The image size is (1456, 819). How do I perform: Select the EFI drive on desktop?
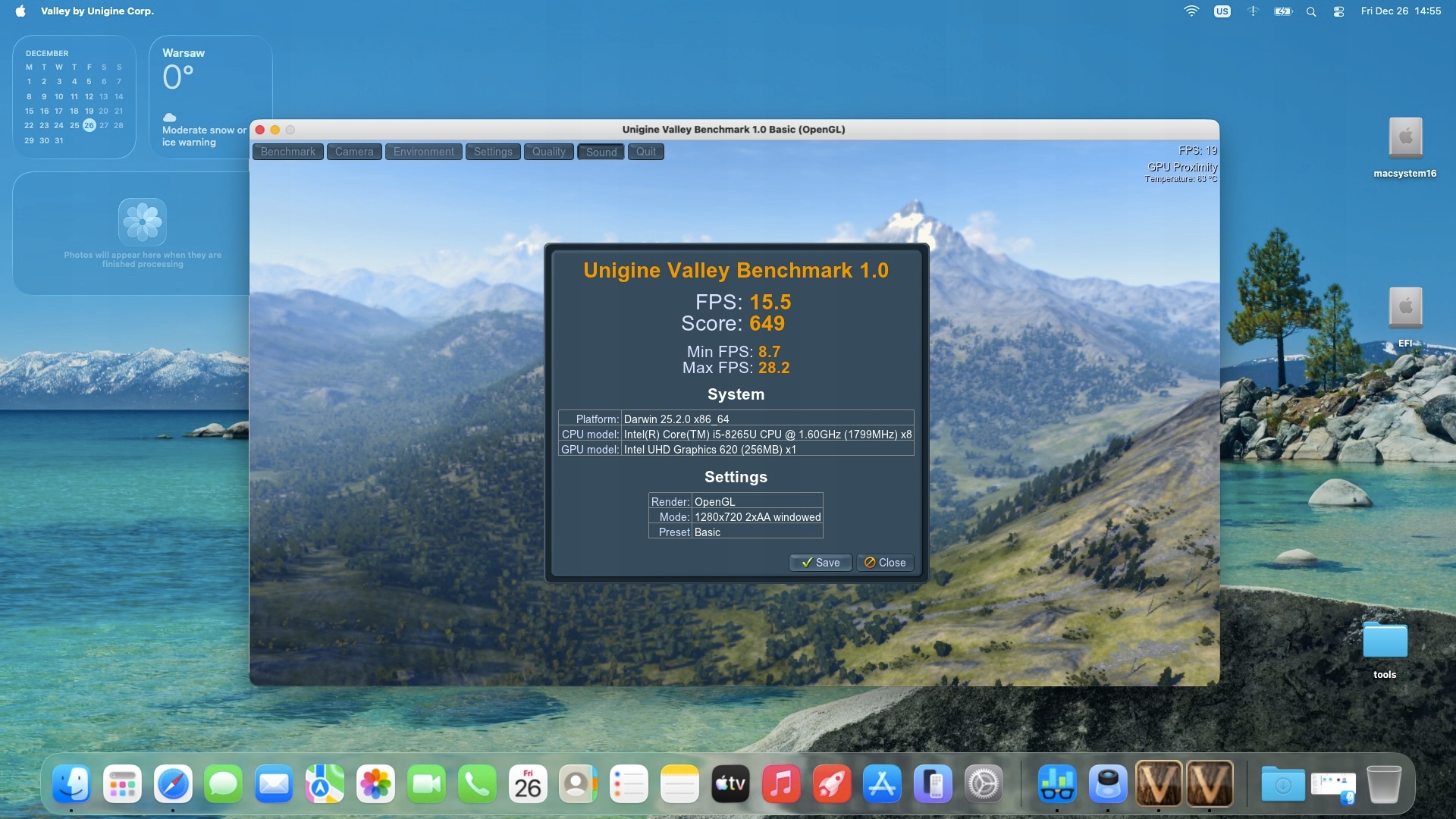click(1405, 309)
